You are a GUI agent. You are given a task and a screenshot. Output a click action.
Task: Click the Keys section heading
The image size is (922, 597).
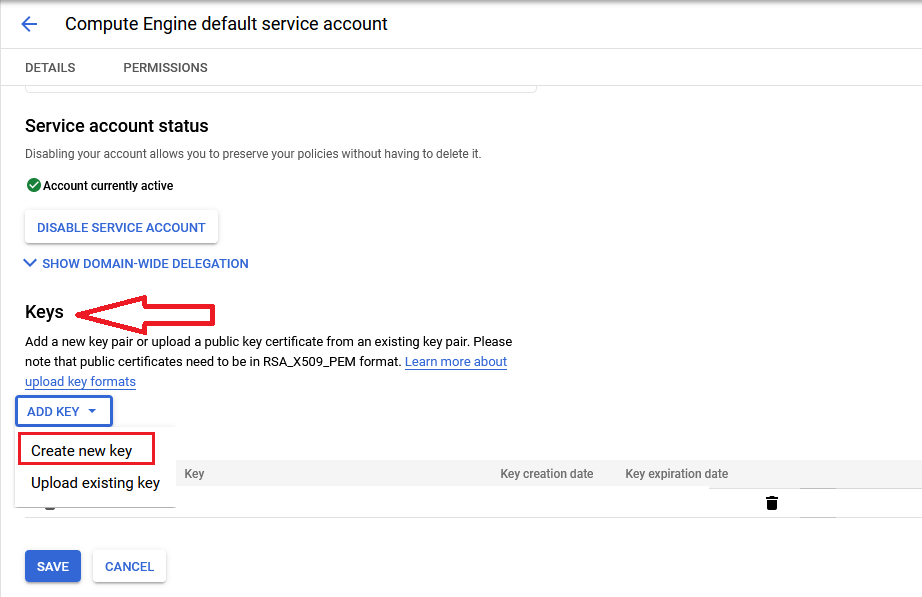pyautogui.click(x=44, y=312)
